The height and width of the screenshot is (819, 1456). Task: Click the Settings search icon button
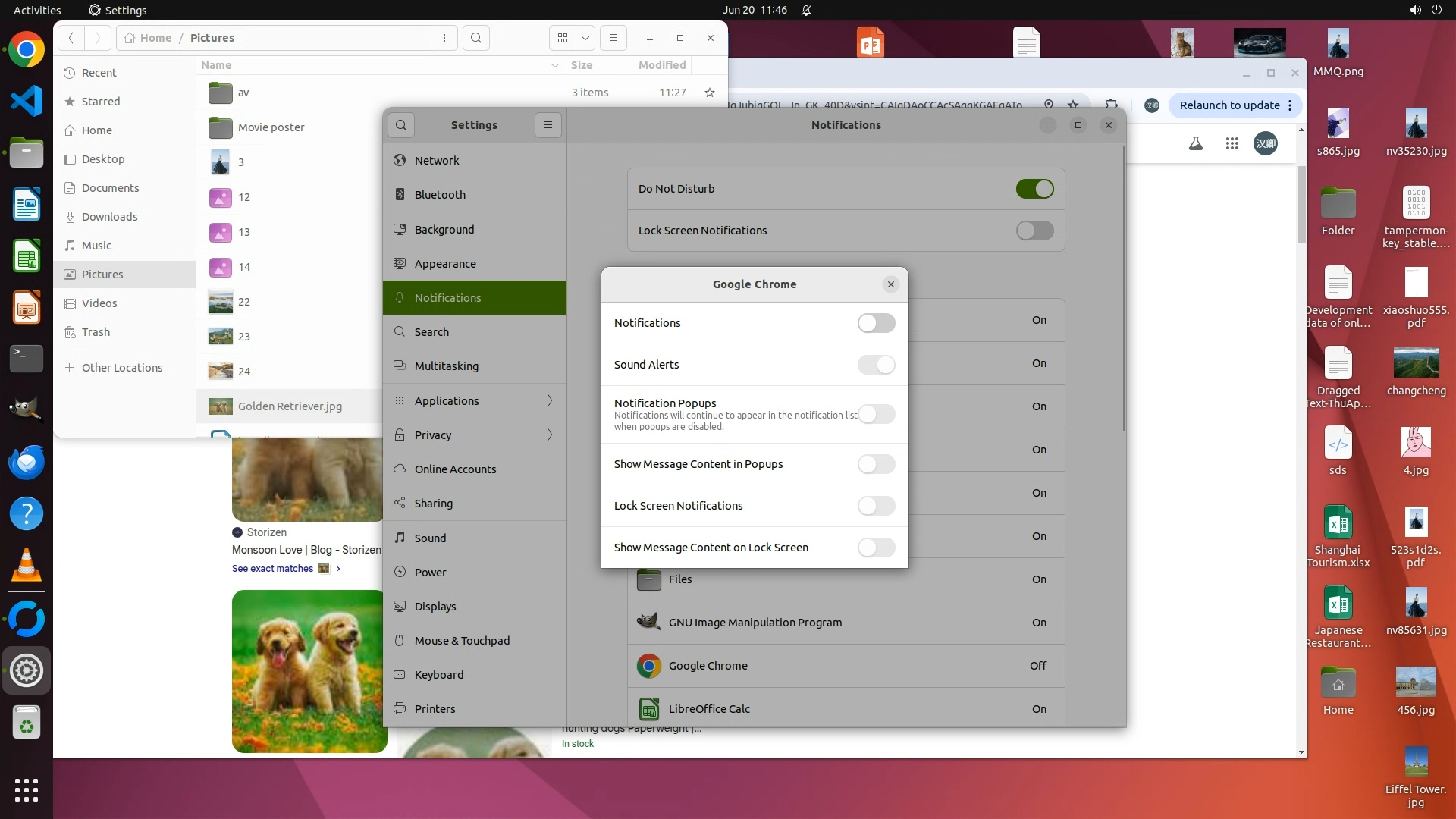tap(401, 125)
